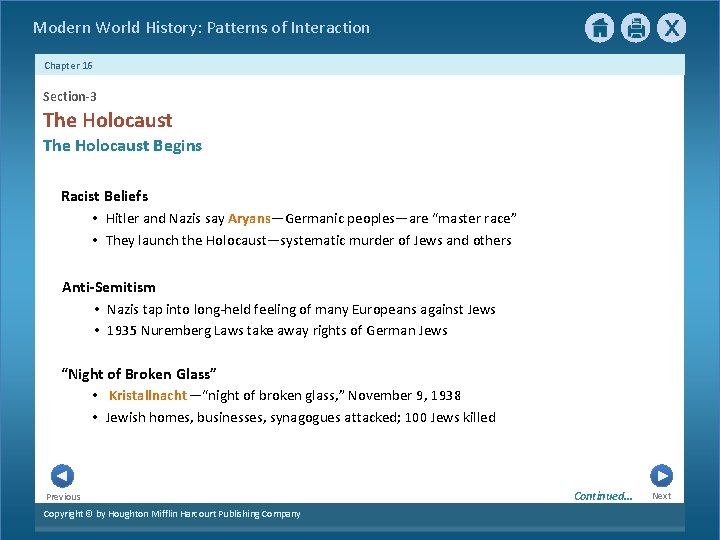Open the highlighted term Aryans
720x540 pixels.
249,219
